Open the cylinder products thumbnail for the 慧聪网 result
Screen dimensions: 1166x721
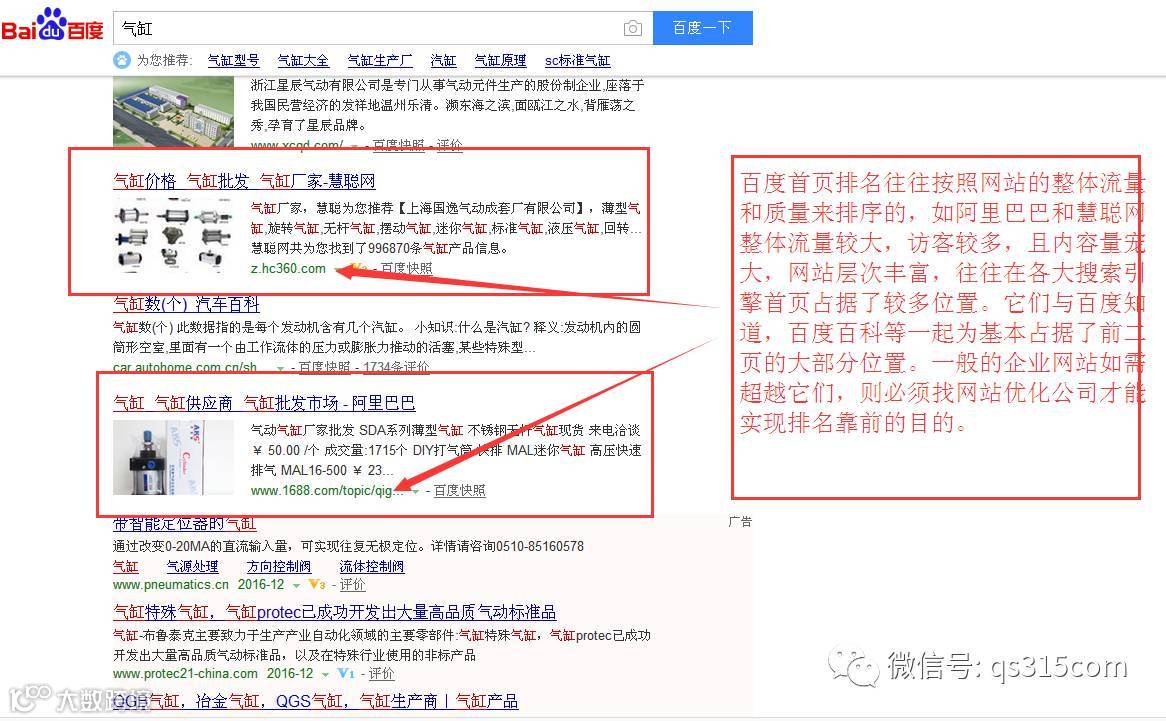tap(173, 236)
